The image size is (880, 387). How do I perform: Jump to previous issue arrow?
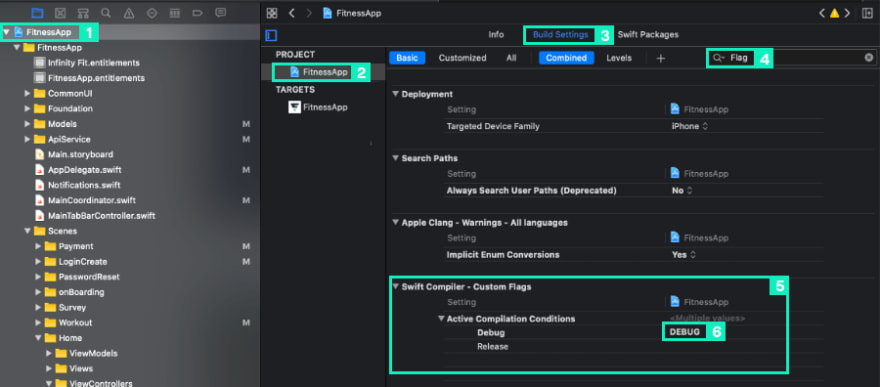coord(822,13)
